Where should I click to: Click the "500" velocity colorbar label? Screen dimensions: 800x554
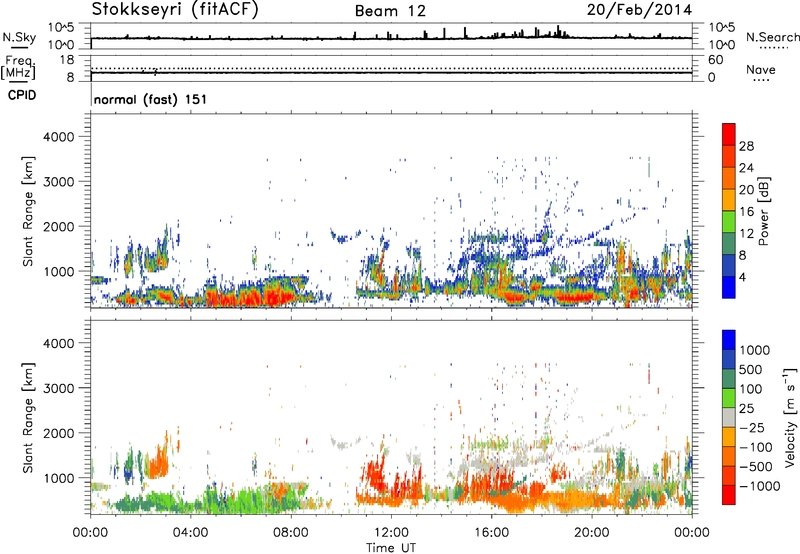tap(752, 370)
